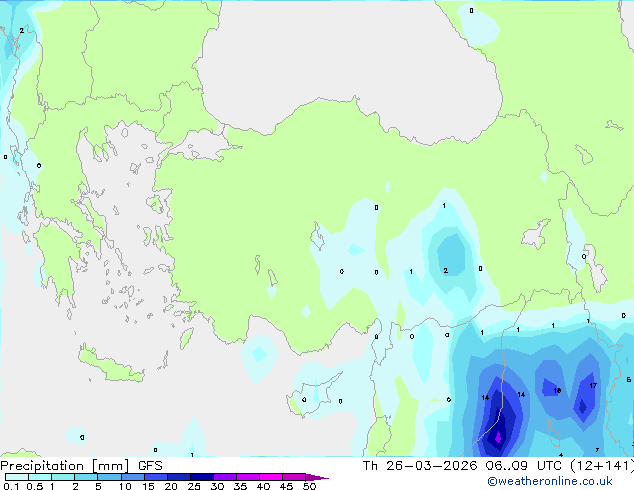Viewport: 634px width, 490px height.
Task: Click the ©weatheronline.co.uk link
Action: tap(550, 481)
